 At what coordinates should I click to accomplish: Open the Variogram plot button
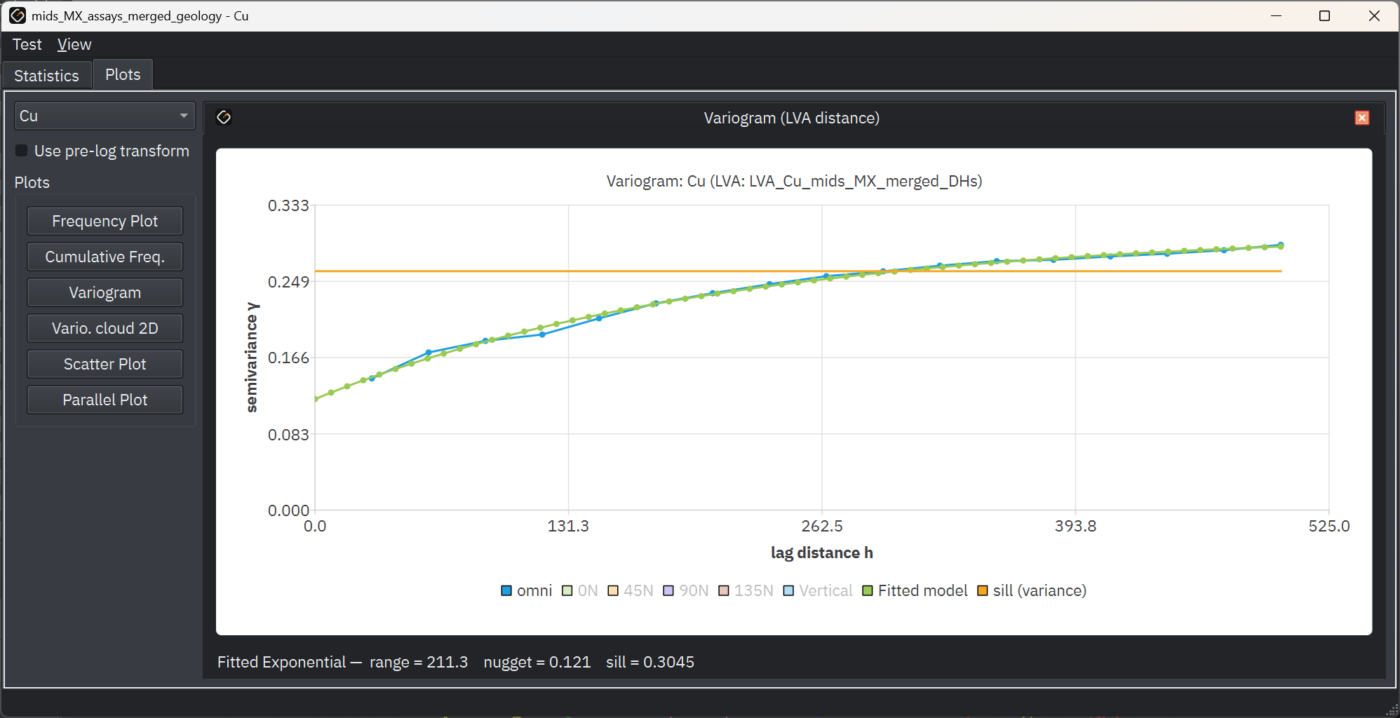[105, 293]
